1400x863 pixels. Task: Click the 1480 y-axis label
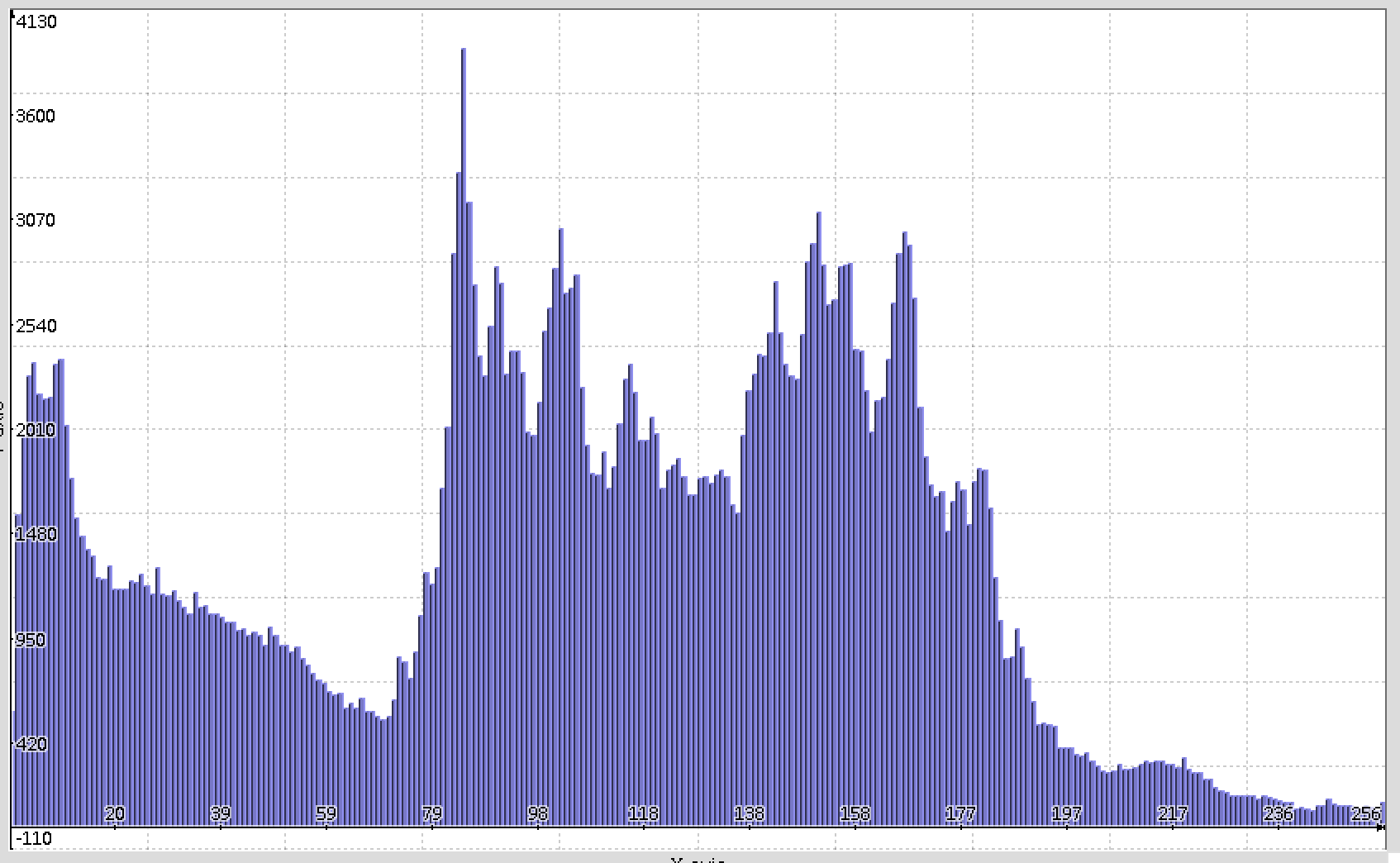pos(36,534)
